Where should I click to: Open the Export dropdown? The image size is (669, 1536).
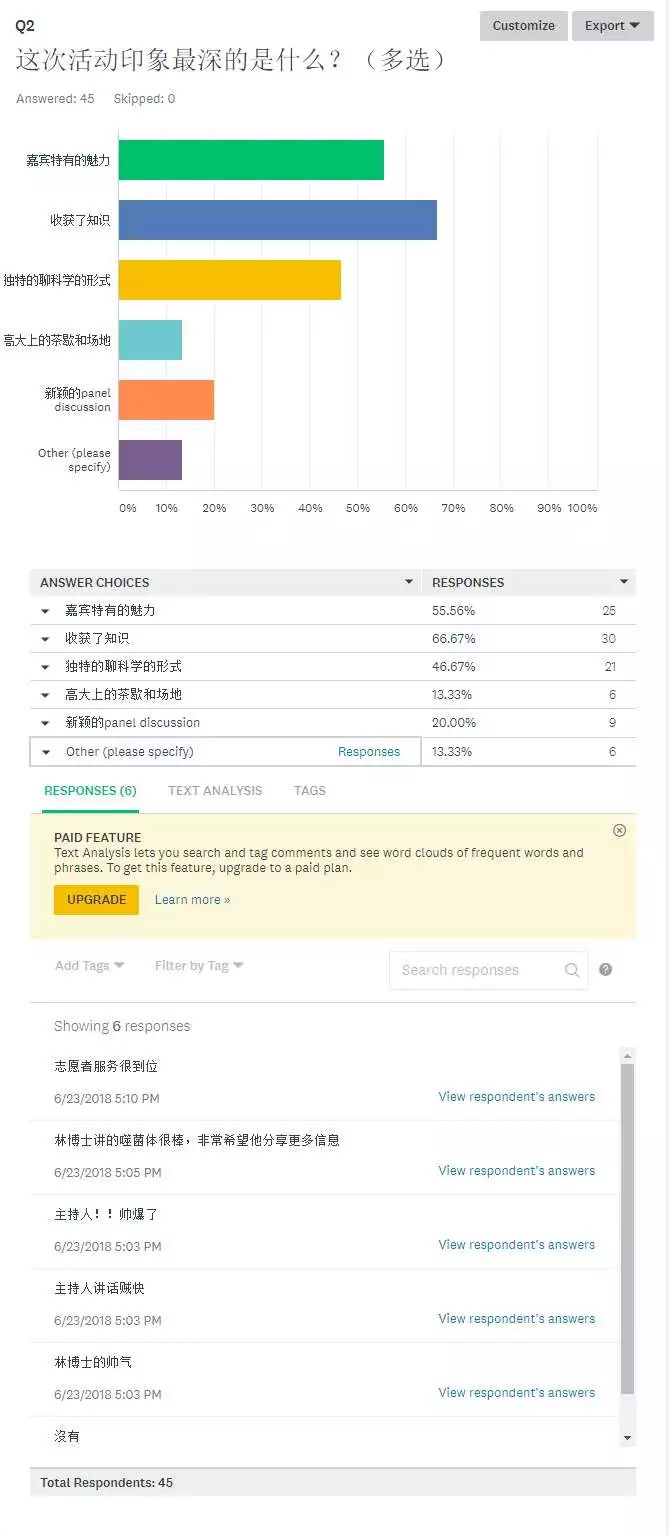point(612,26)
